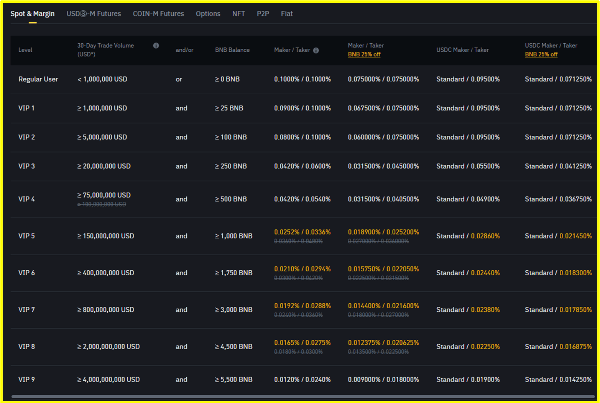Click the '≥ 250 BNB' balance cell
Viewport: 600px width, 403px height.
click(x=231, y=166)
